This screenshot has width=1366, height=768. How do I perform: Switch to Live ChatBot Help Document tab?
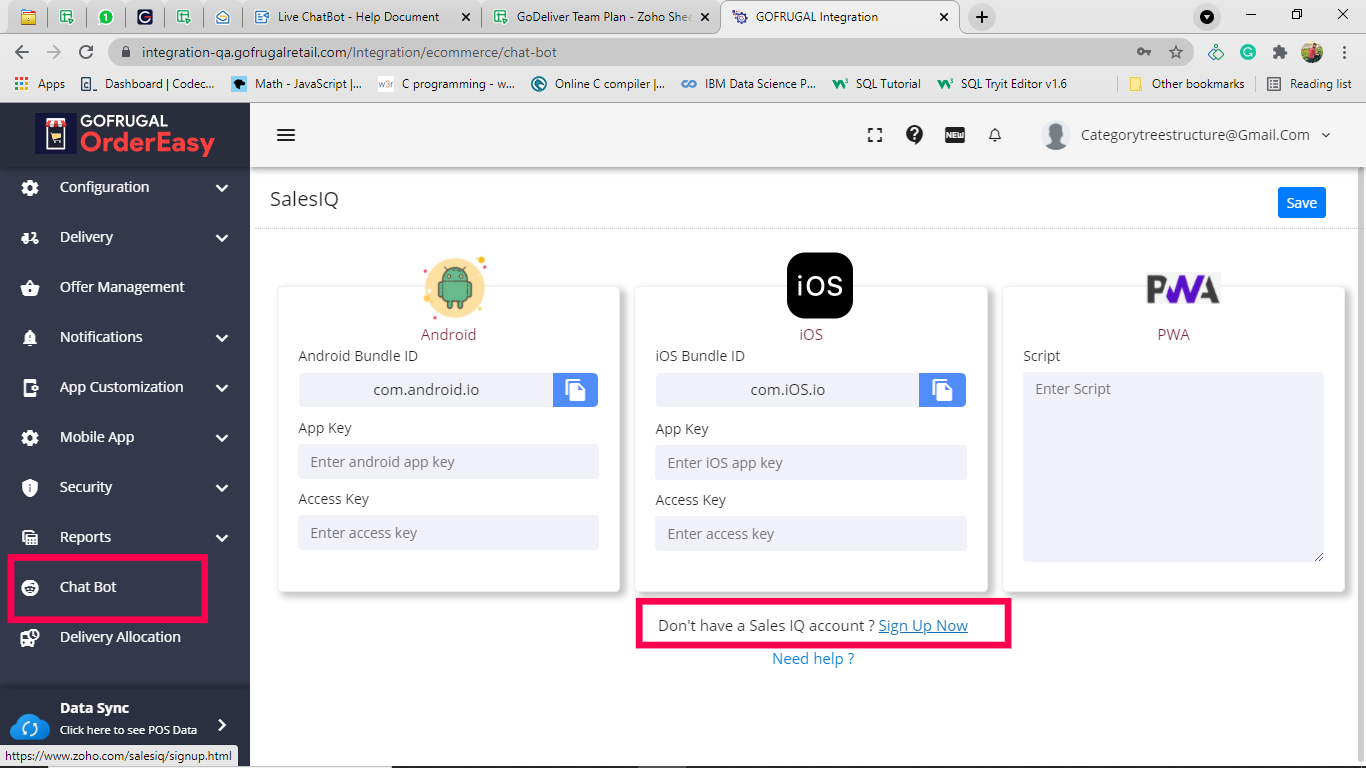(x=360, y=17)
